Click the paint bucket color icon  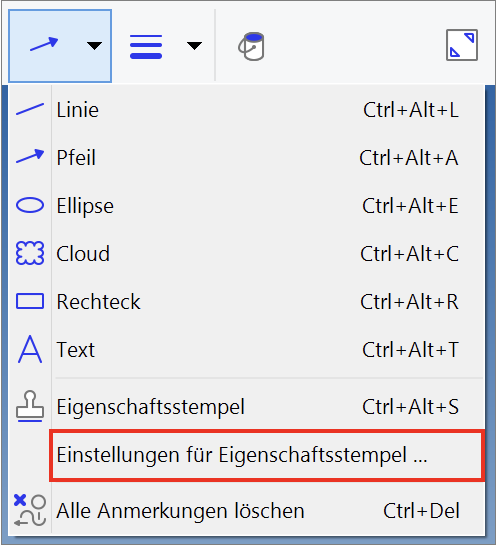(251, 46)
